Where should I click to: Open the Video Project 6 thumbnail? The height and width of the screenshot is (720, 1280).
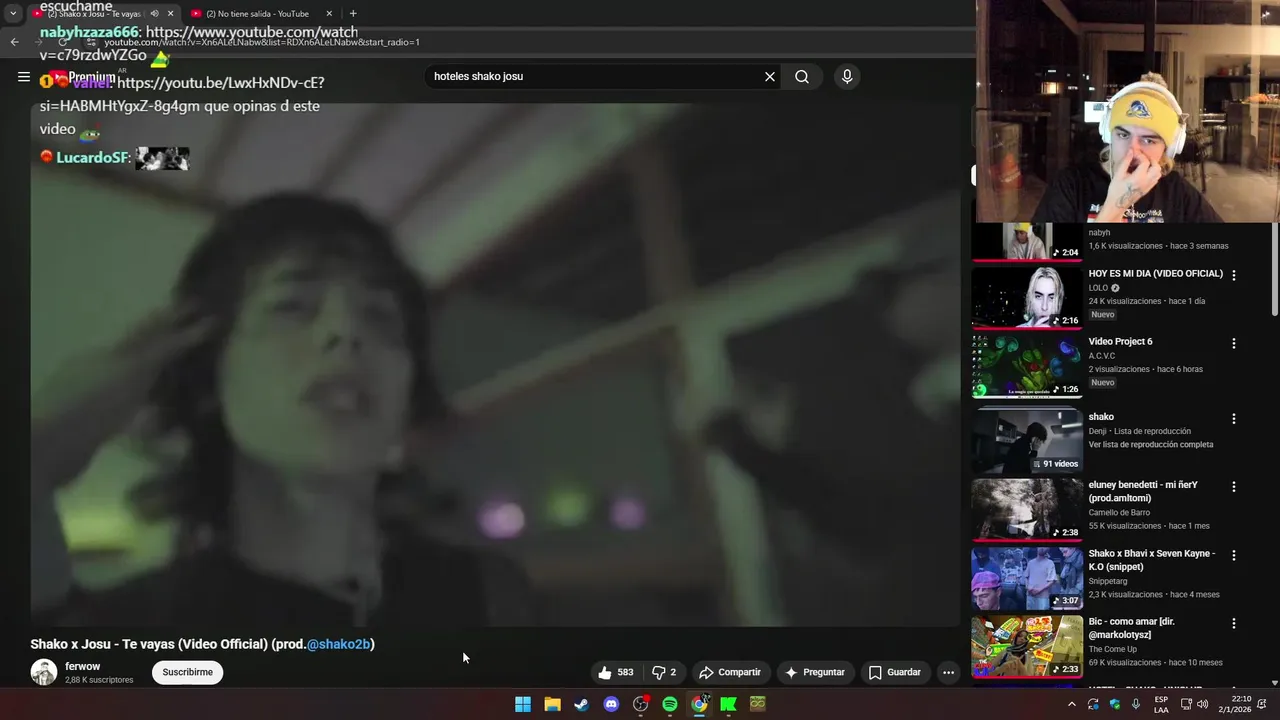tap(1027, 366)
